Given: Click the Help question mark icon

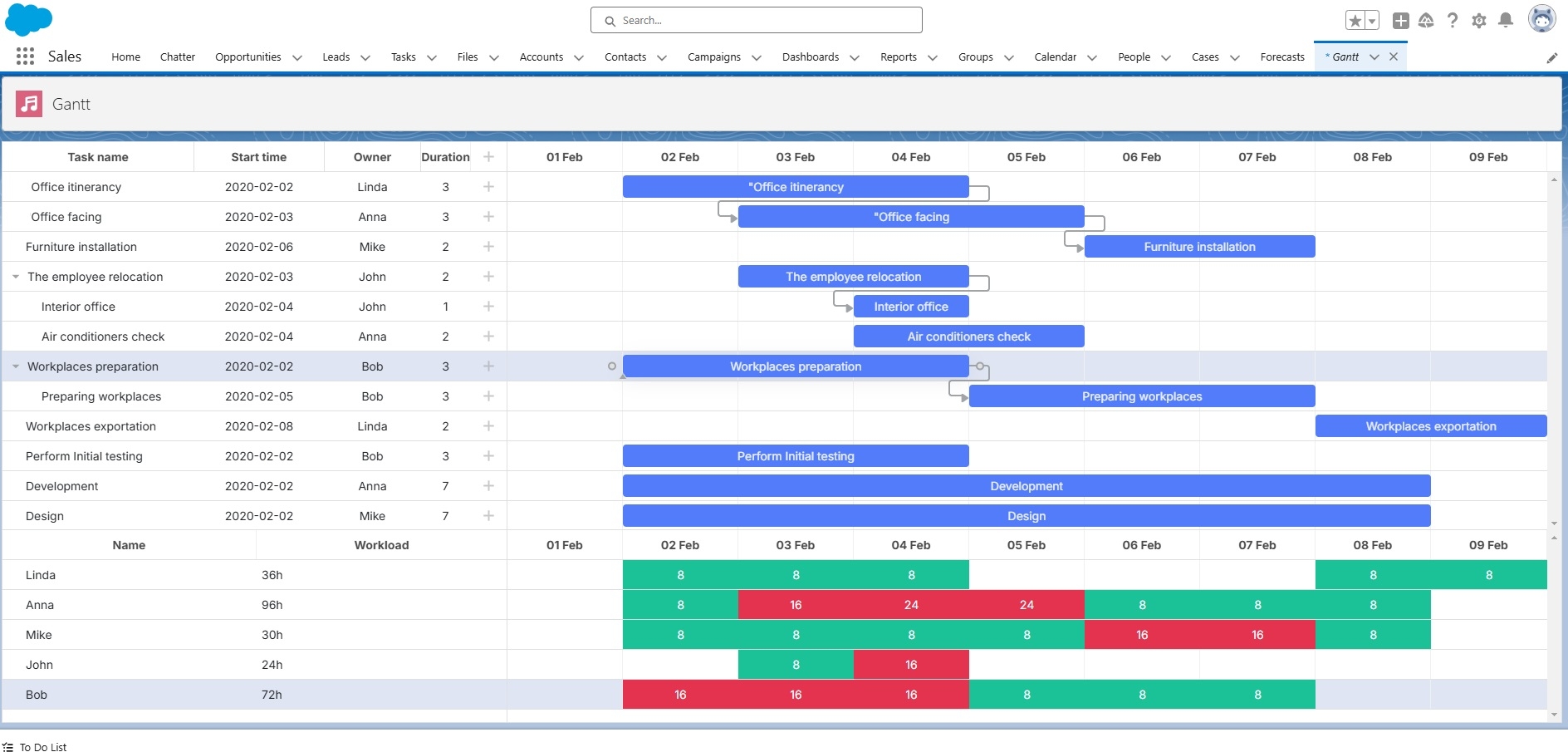Looking at the screenshot, I should 1453,20.
